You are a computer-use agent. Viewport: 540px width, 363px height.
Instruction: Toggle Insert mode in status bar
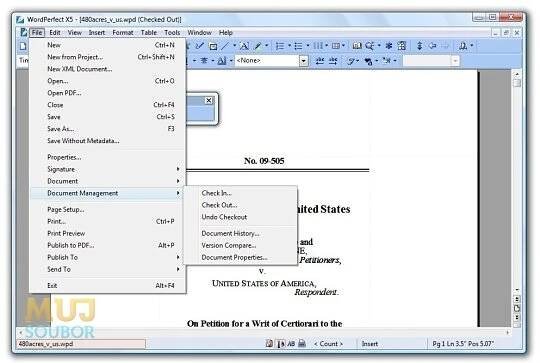[370, 344]
